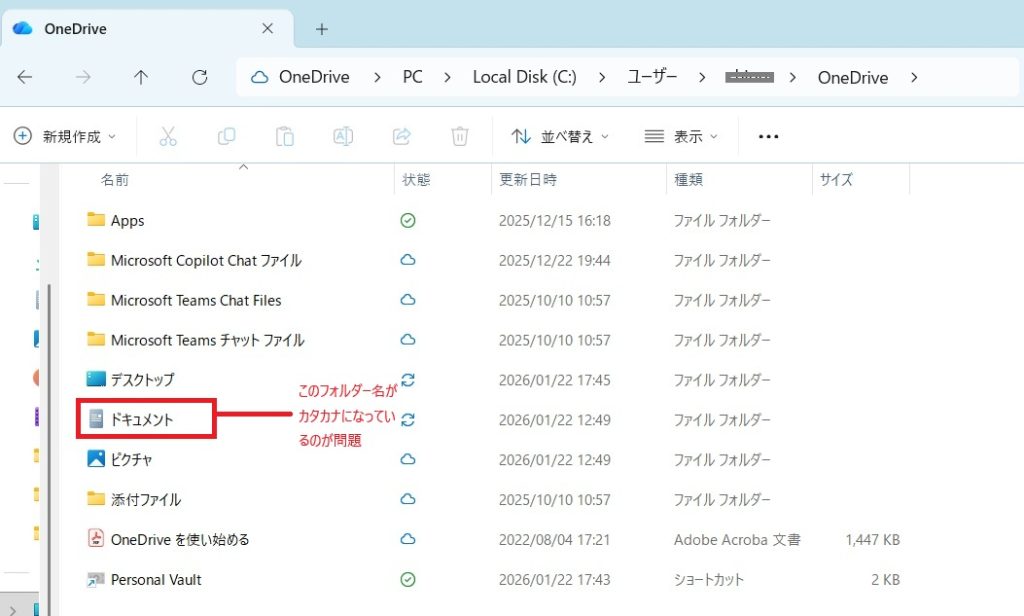Click the Copy icon in toolbar
The width and height of the screenshot is (1024, 616).
[227, 136]
